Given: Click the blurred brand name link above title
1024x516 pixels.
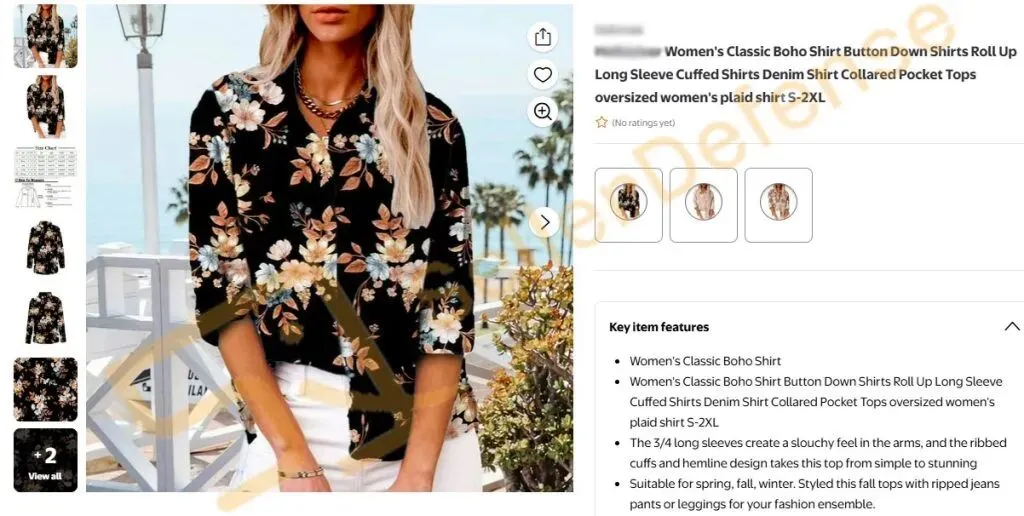Looking at the screenshot, I should pyautogui.click(x=618, y=29).
